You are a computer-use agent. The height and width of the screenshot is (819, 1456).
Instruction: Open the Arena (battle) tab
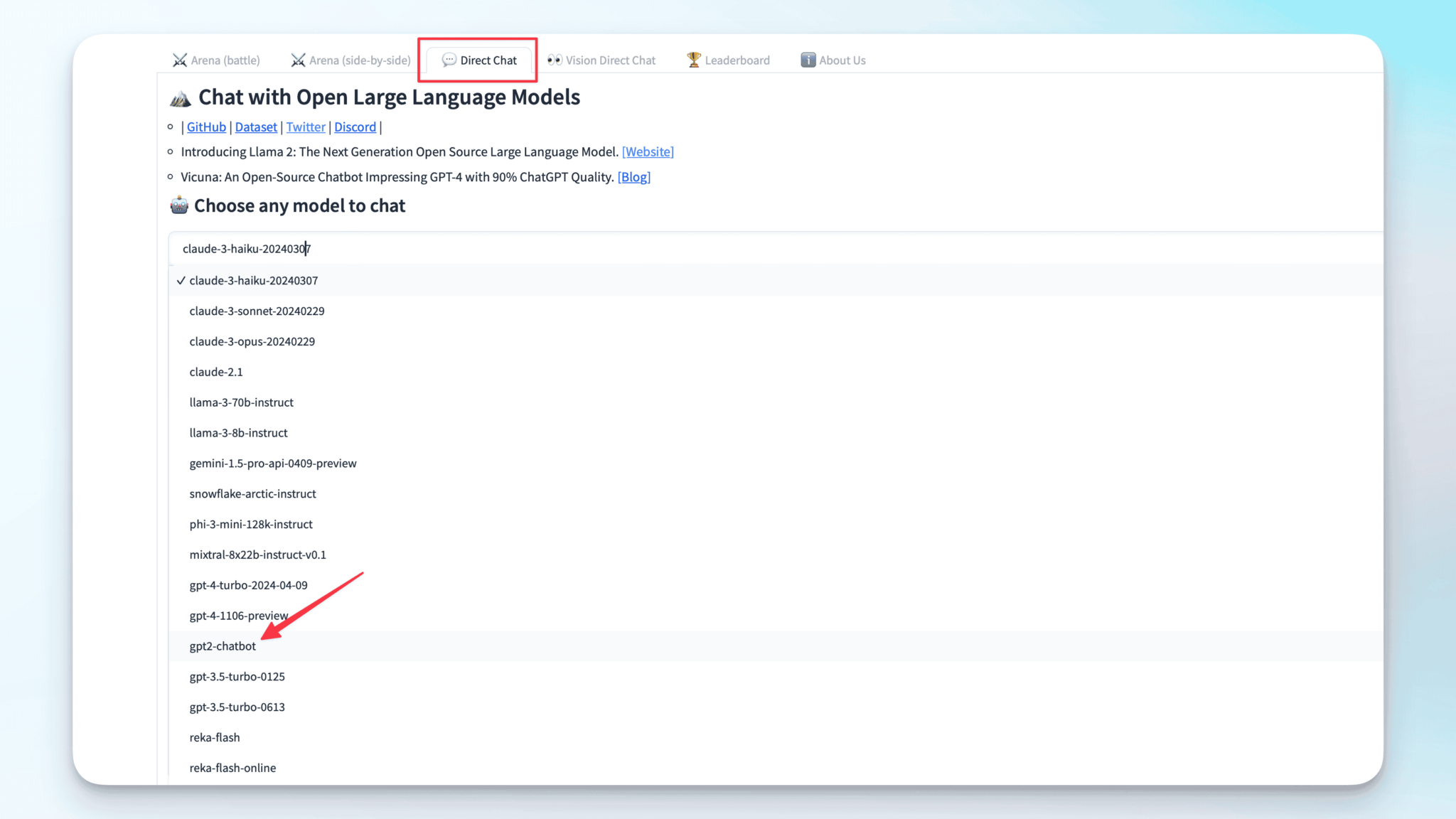pos(216,60)
